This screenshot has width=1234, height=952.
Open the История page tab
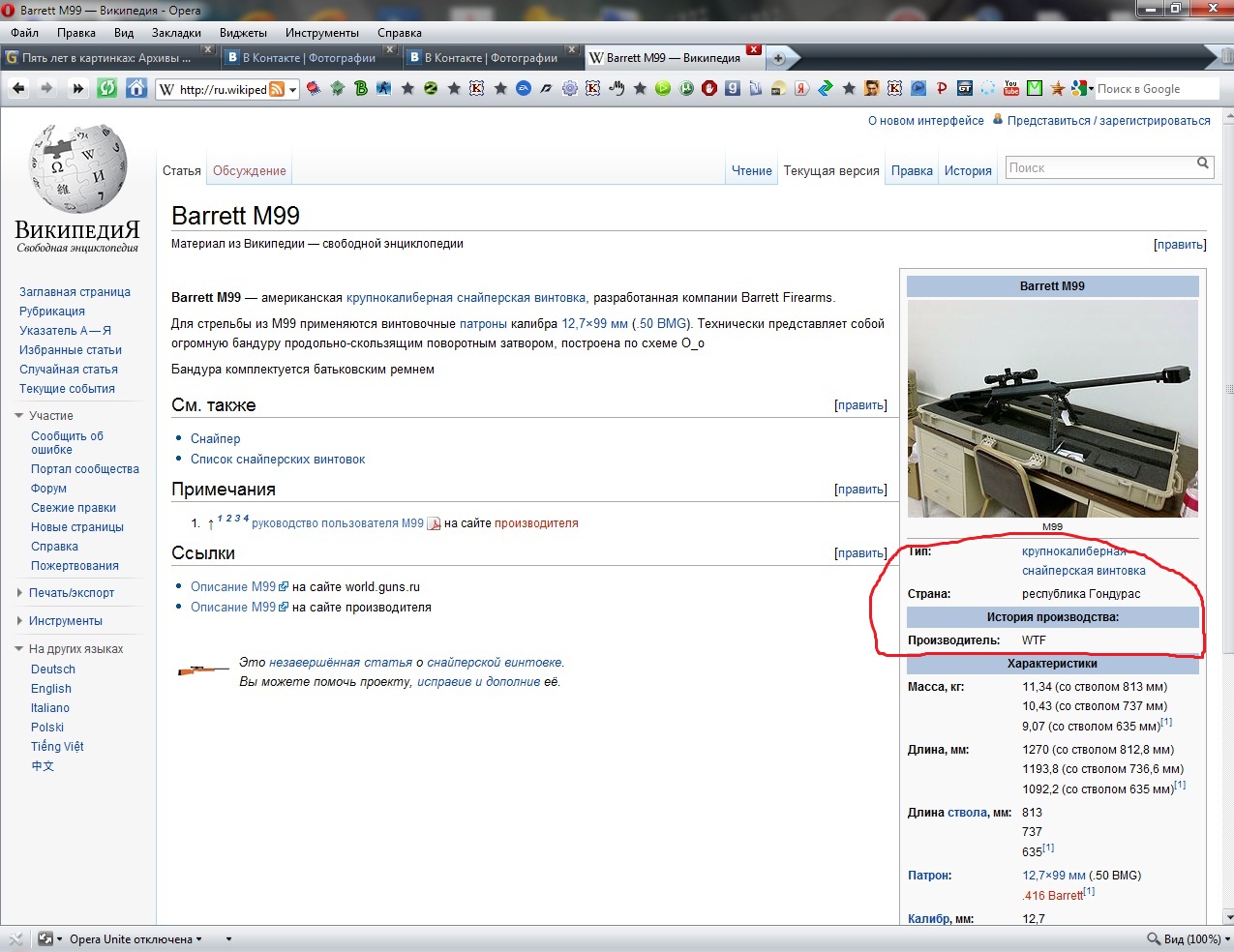968,171
